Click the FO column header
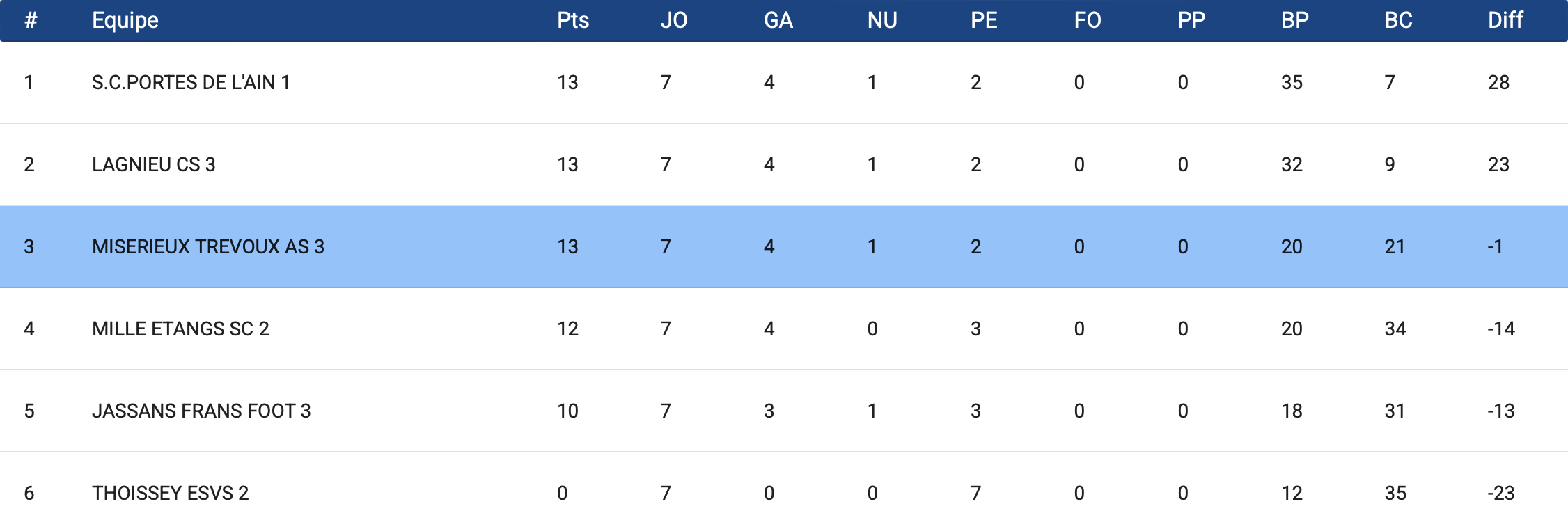Screen dimensions: 1568x529 (1088, 20)
